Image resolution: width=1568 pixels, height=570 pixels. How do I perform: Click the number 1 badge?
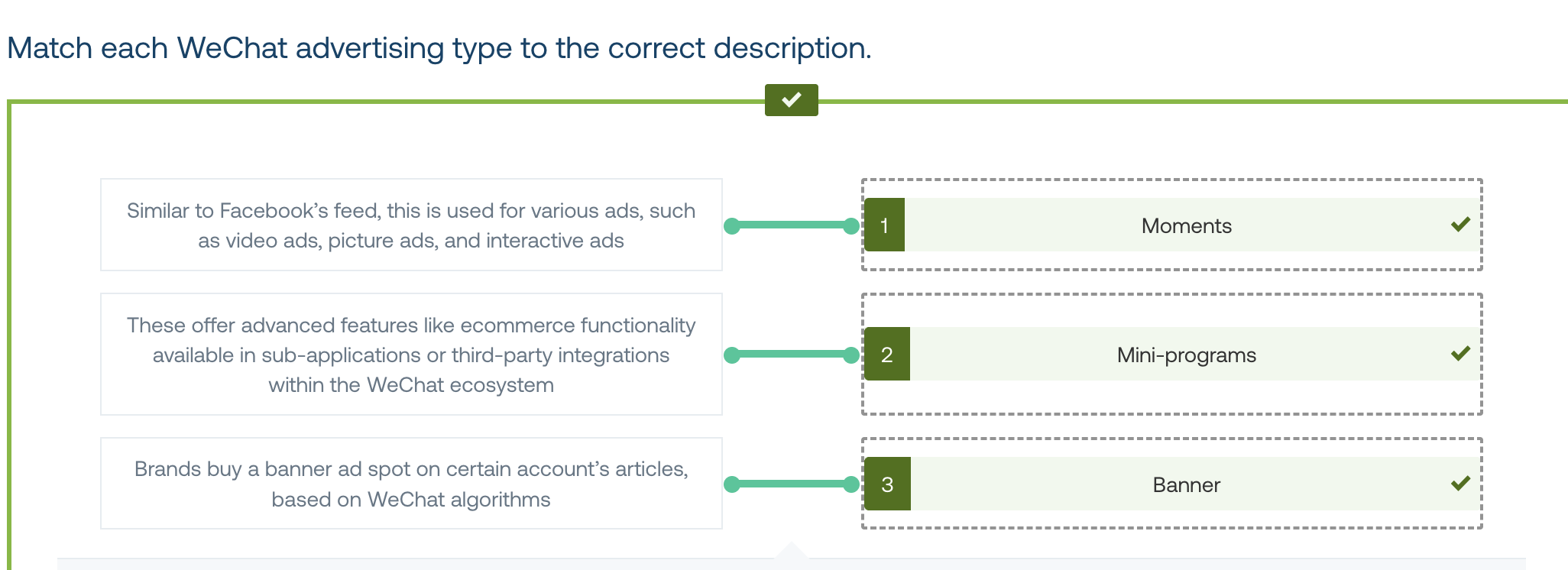(885, 225)
